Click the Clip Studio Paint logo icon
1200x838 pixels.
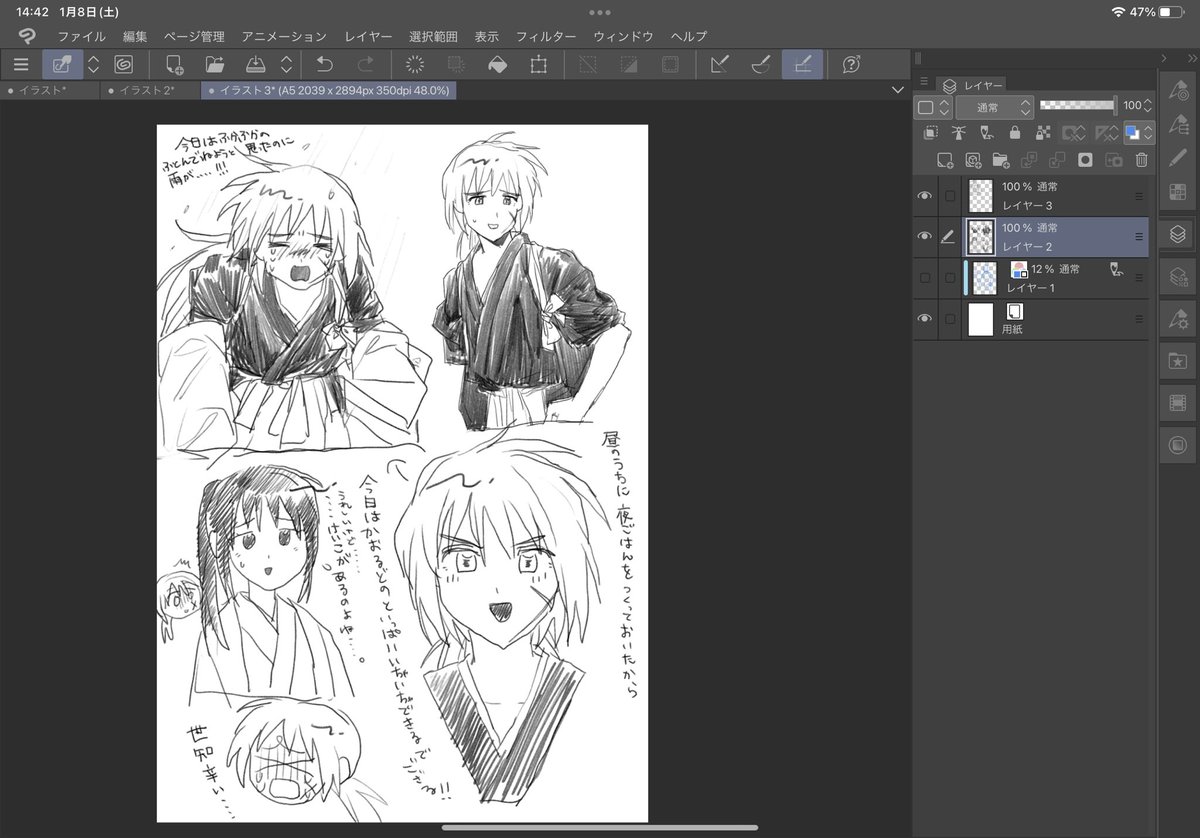(x=27, y=36)
